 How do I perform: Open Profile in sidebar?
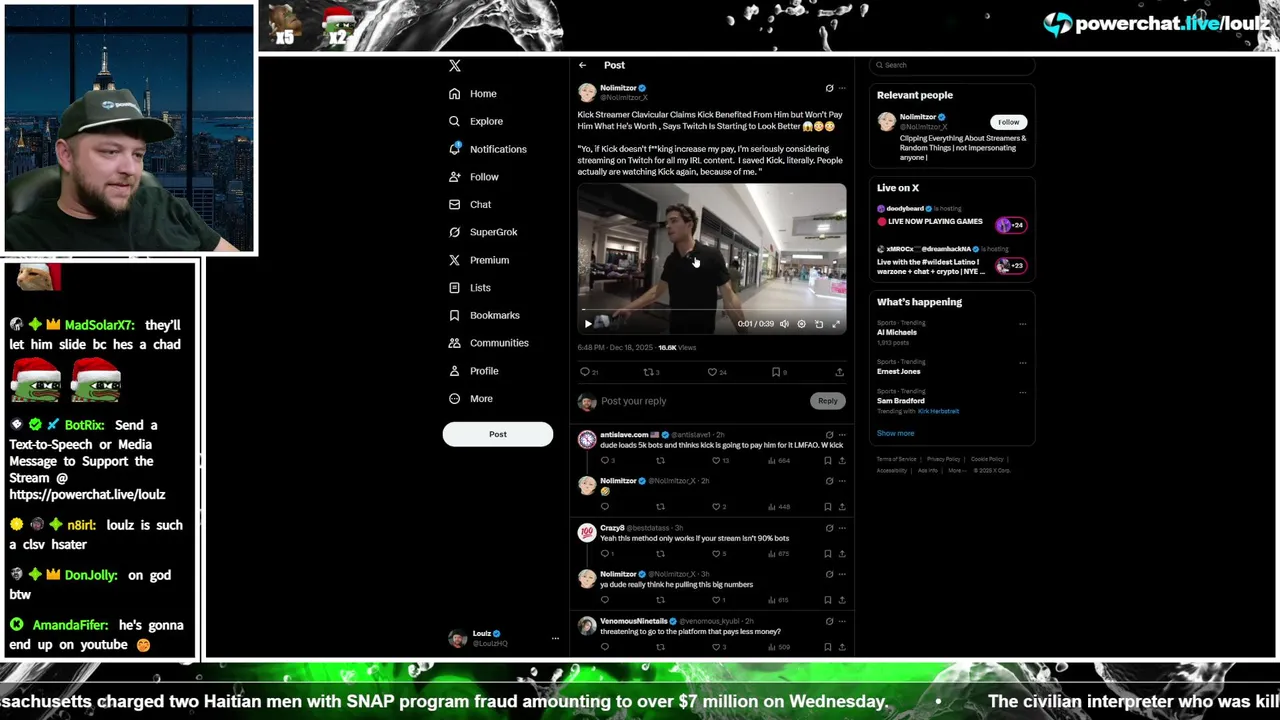point(474,371)
